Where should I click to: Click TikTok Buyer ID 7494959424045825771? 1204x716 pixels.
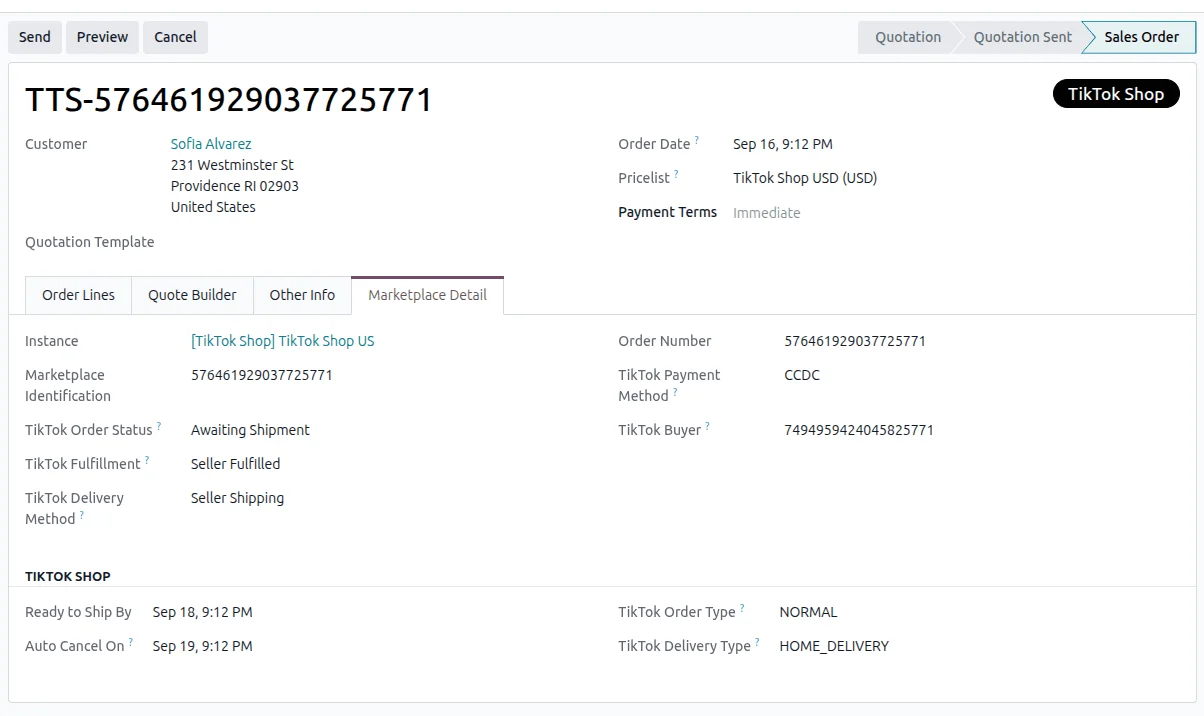coord(859,430)
